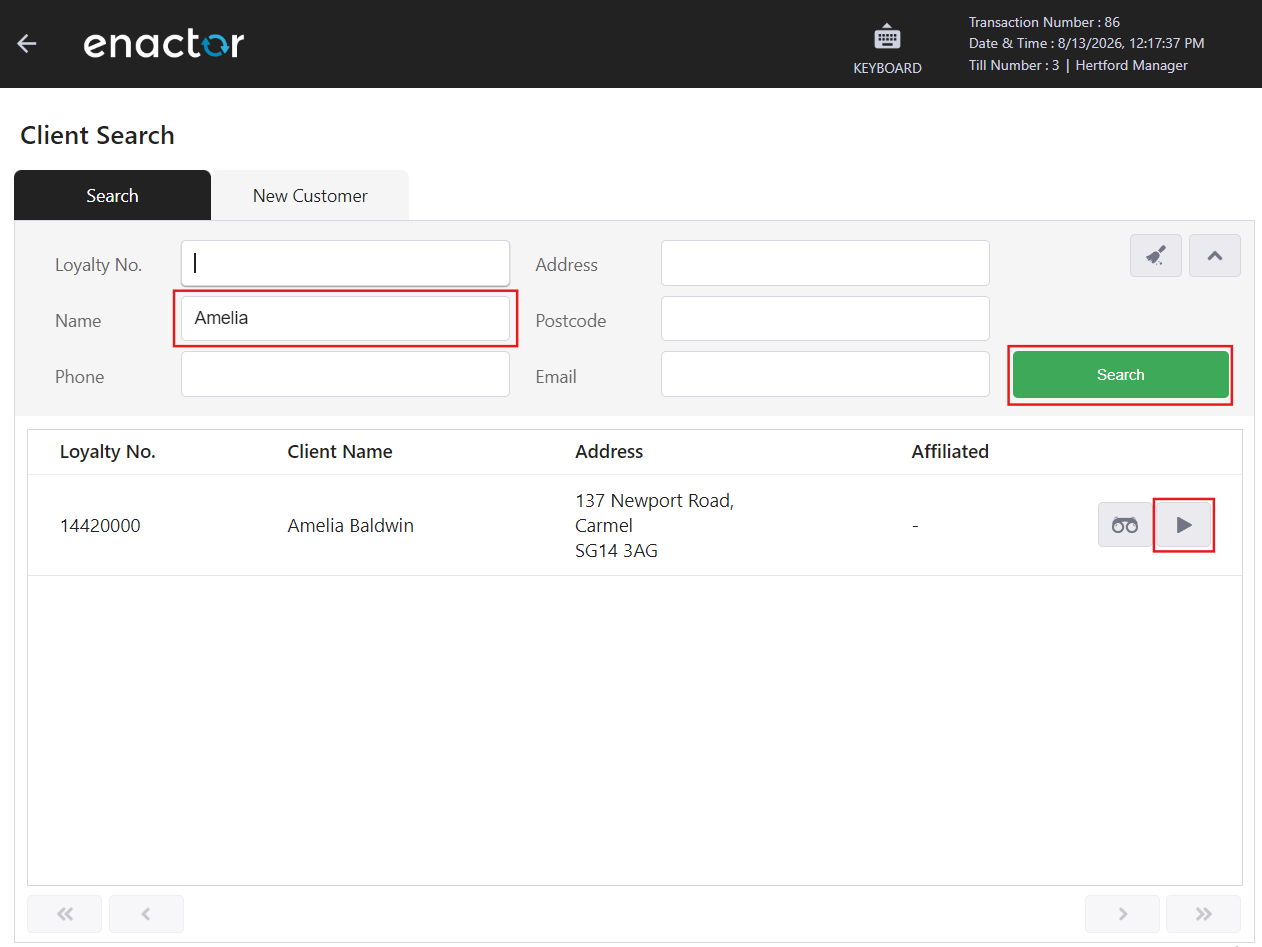Focus the Postcode input field

coord(825,319)
